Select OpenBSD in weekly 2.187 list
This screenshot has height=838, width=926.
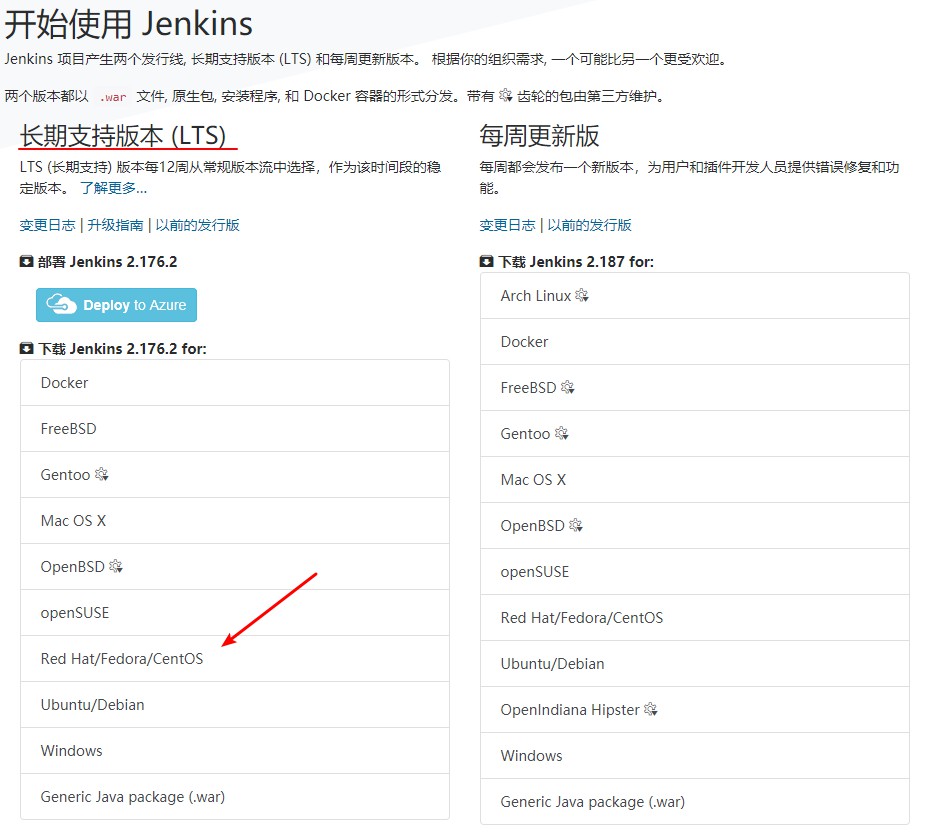tap(695, 526)
